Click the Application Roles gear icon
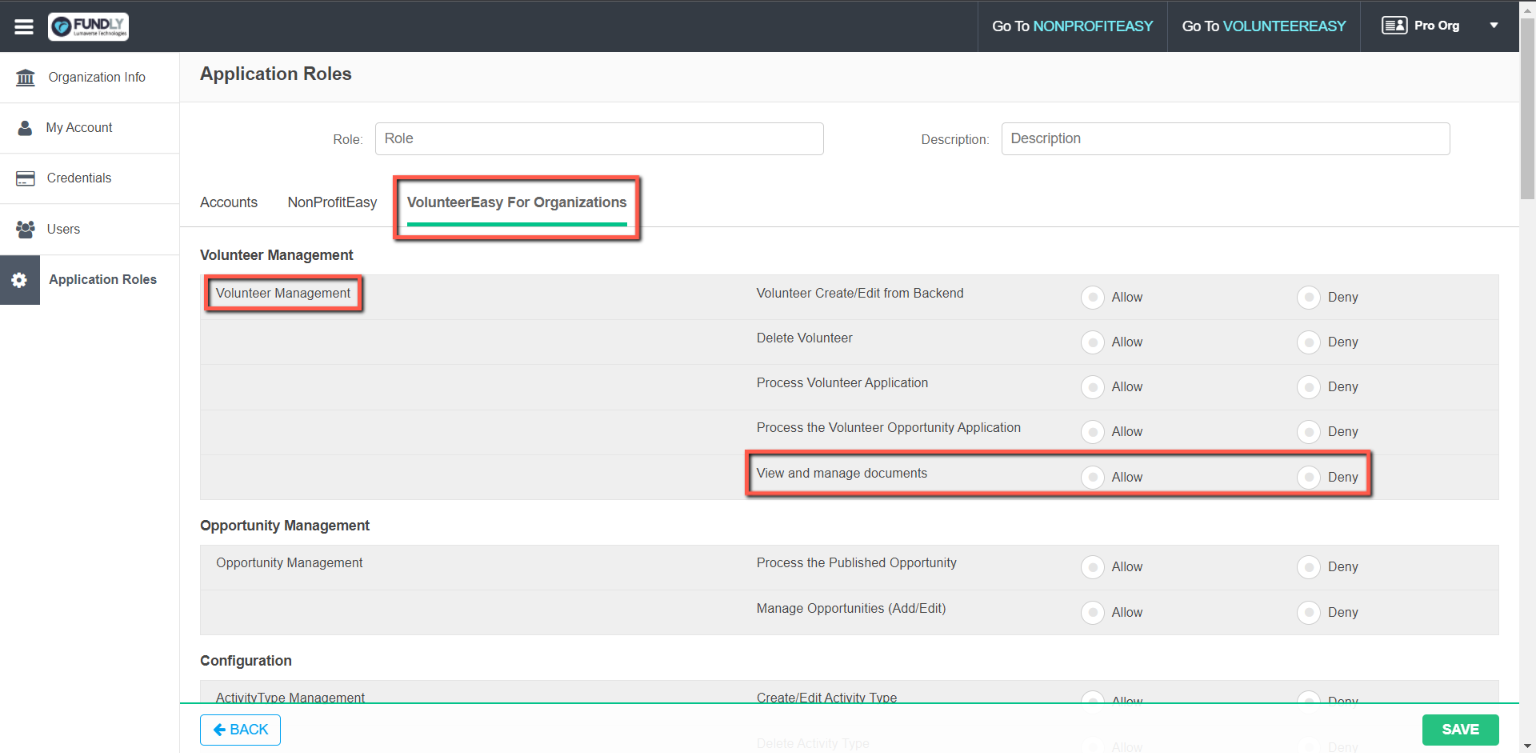The image size is (1536, 753). point(19,280)
